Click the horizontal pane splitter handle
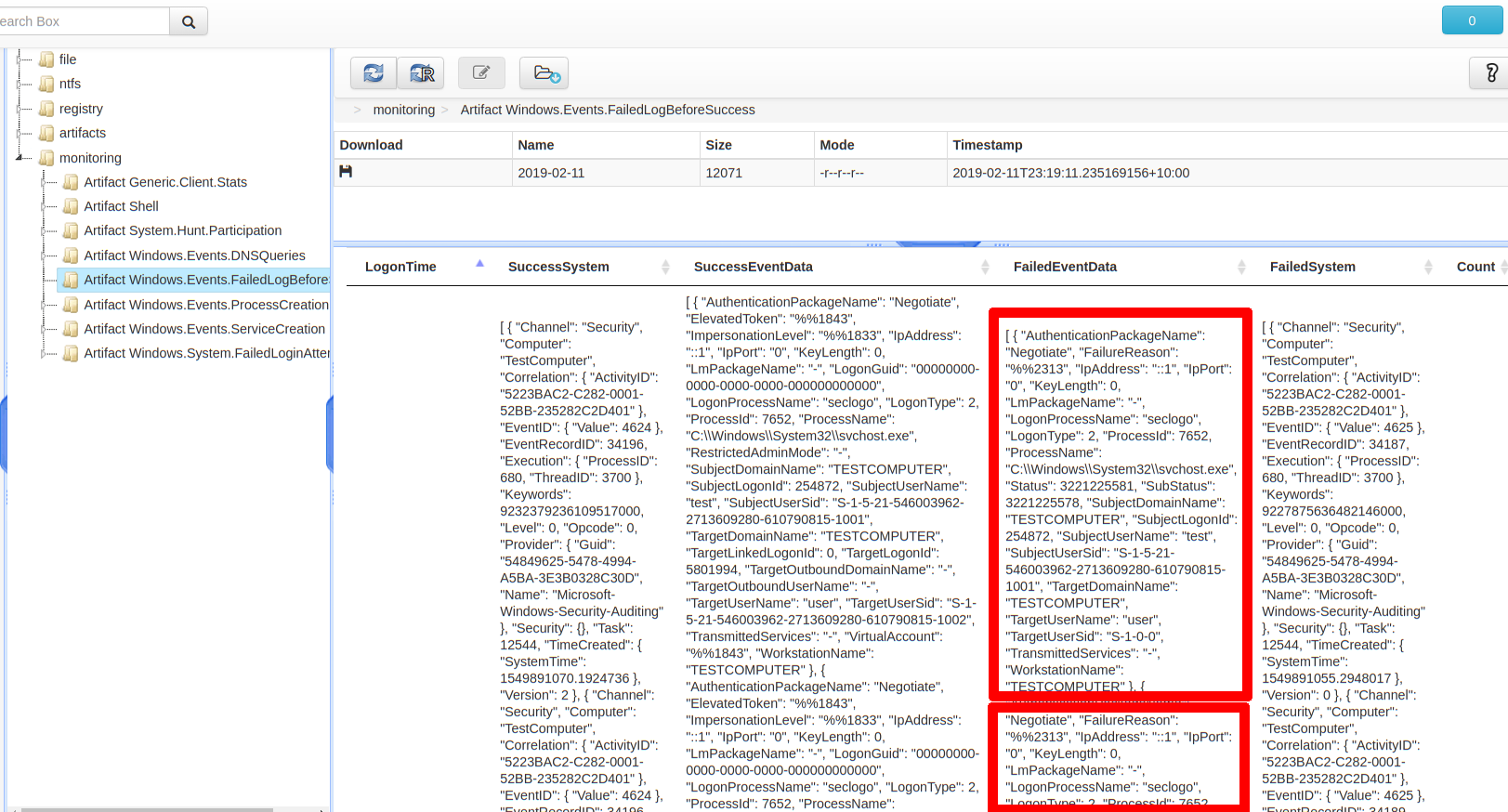This screenshot has height=812, width=1508. point(938,244)
